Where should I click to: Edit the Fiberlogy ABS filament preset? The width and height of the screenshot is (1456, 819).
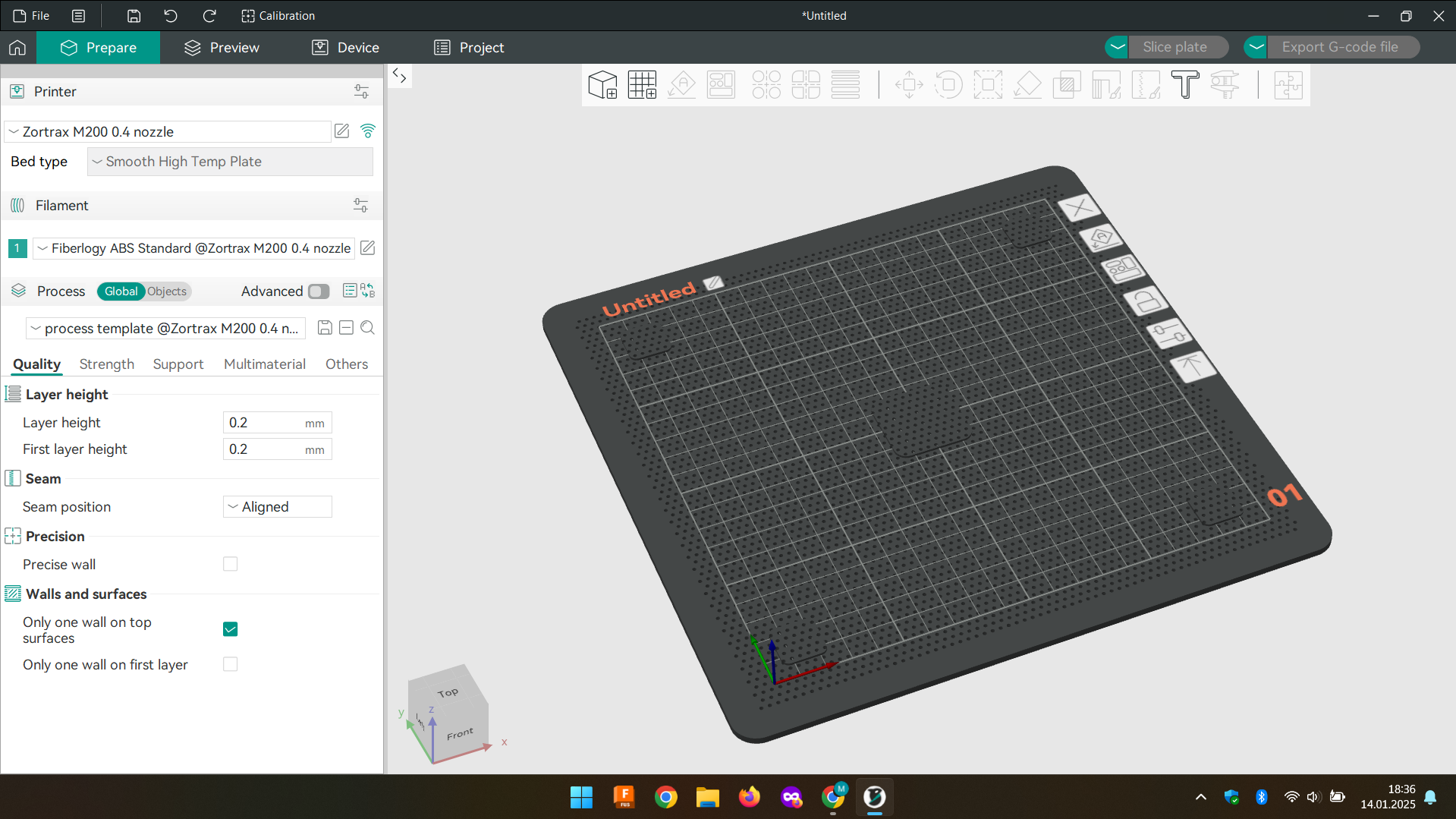coord(368,248)
